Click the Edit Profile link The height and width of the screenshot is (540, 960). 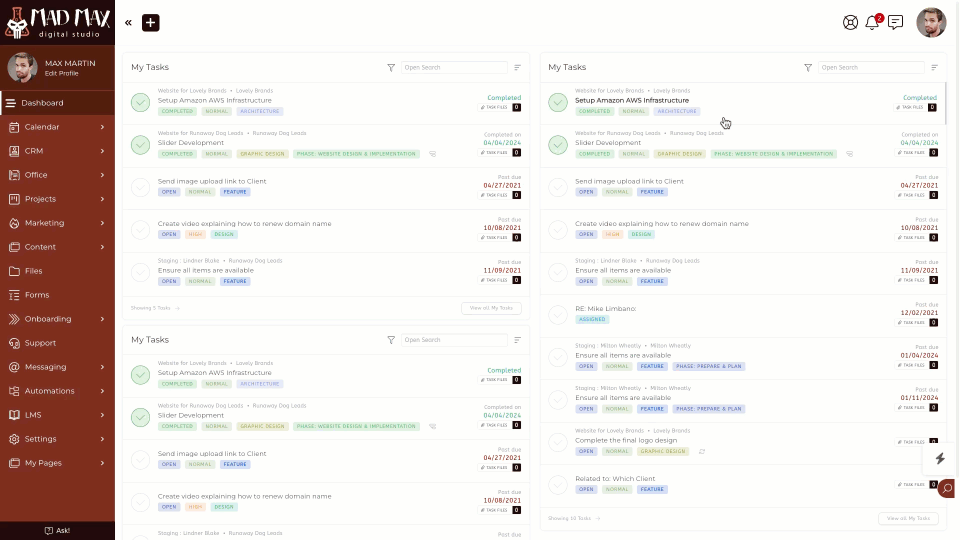point(62,73)
